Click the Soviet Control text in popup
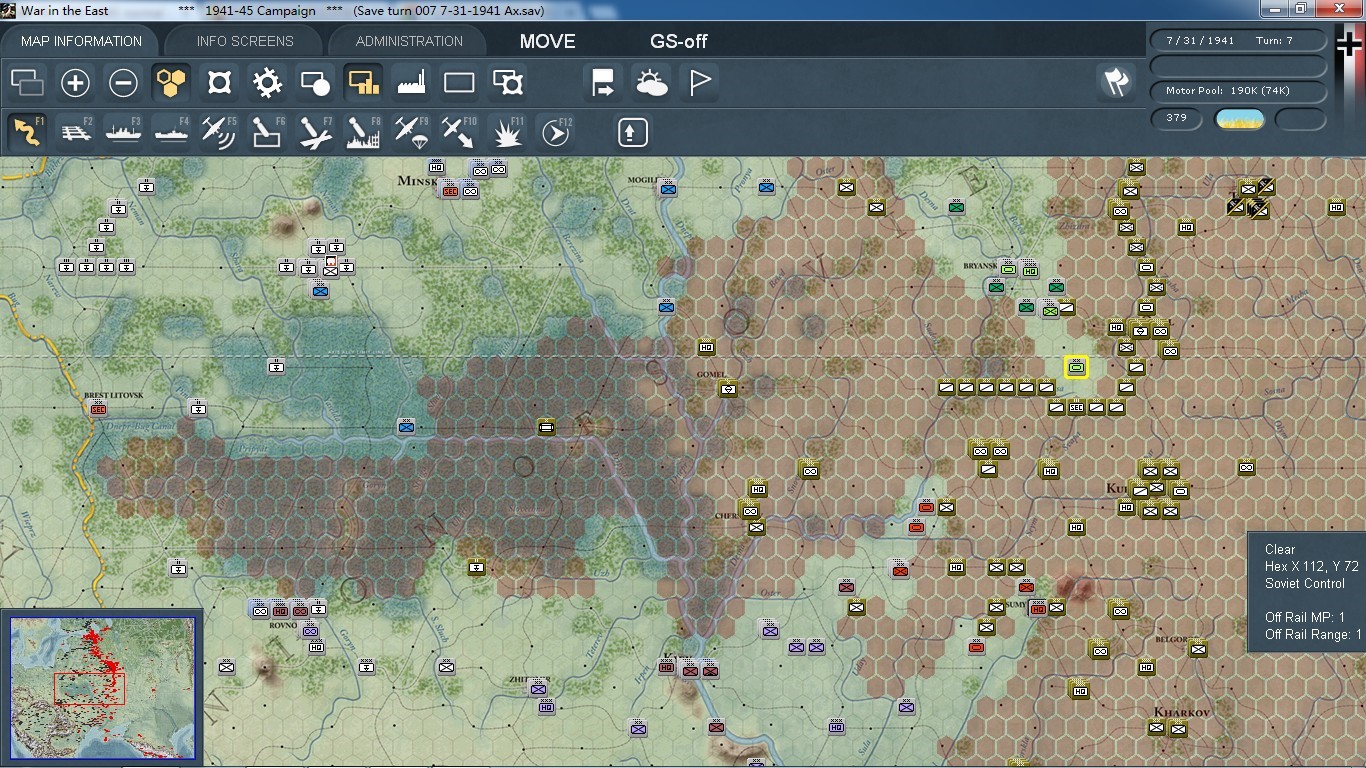This screenshot has height=768, width=1366. pyautogui.click(x=1305, y=583)
